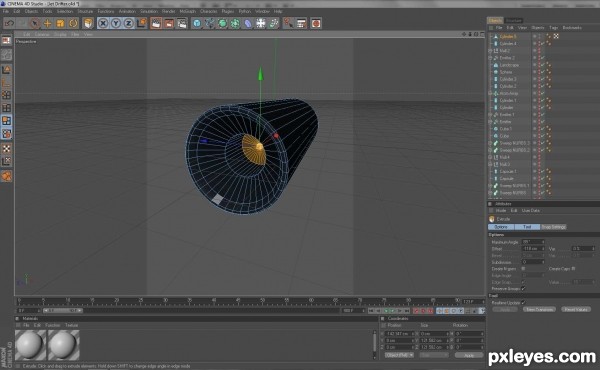The height and width of the screenshot is (370, 600).
Task: Open the NURBS generator icon
Action: click(x=222, y=23)
